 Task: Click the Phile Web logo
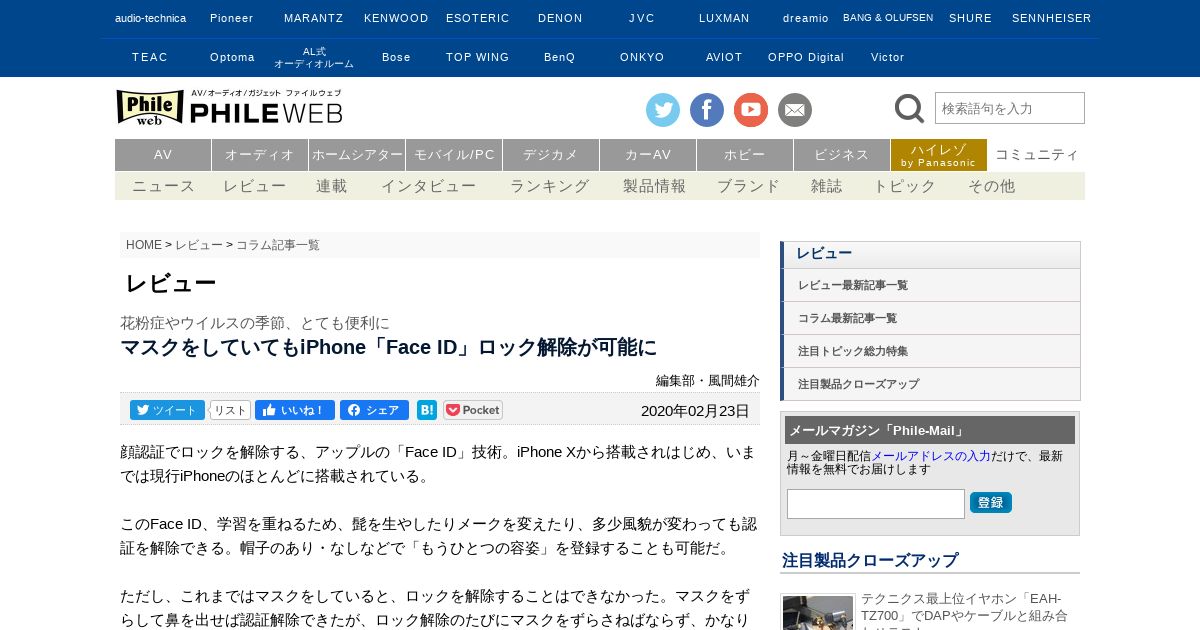coord(229,107)
